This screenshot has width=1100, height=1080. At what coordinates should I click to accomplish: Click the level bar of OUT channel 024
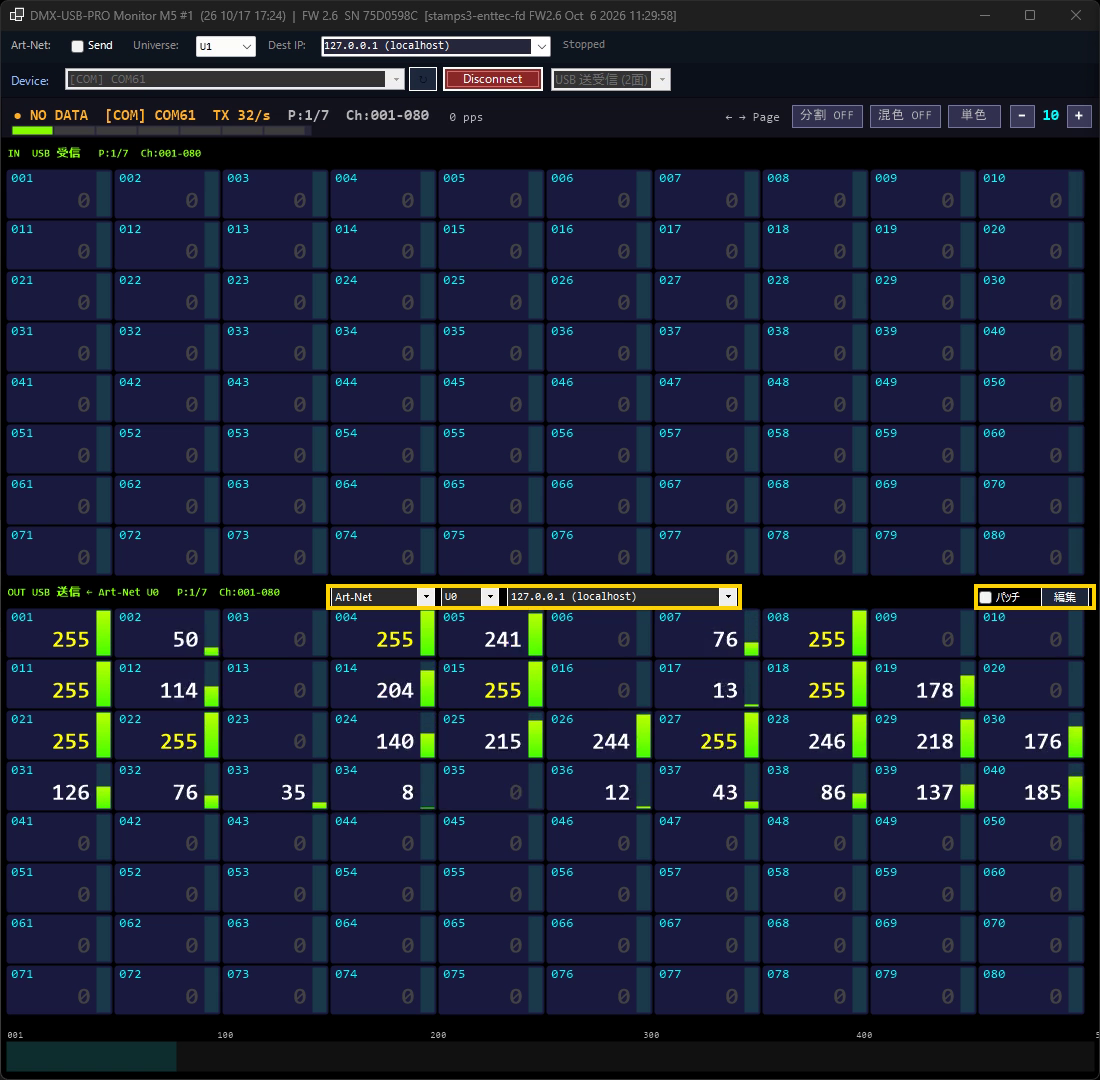coord(427,735)
